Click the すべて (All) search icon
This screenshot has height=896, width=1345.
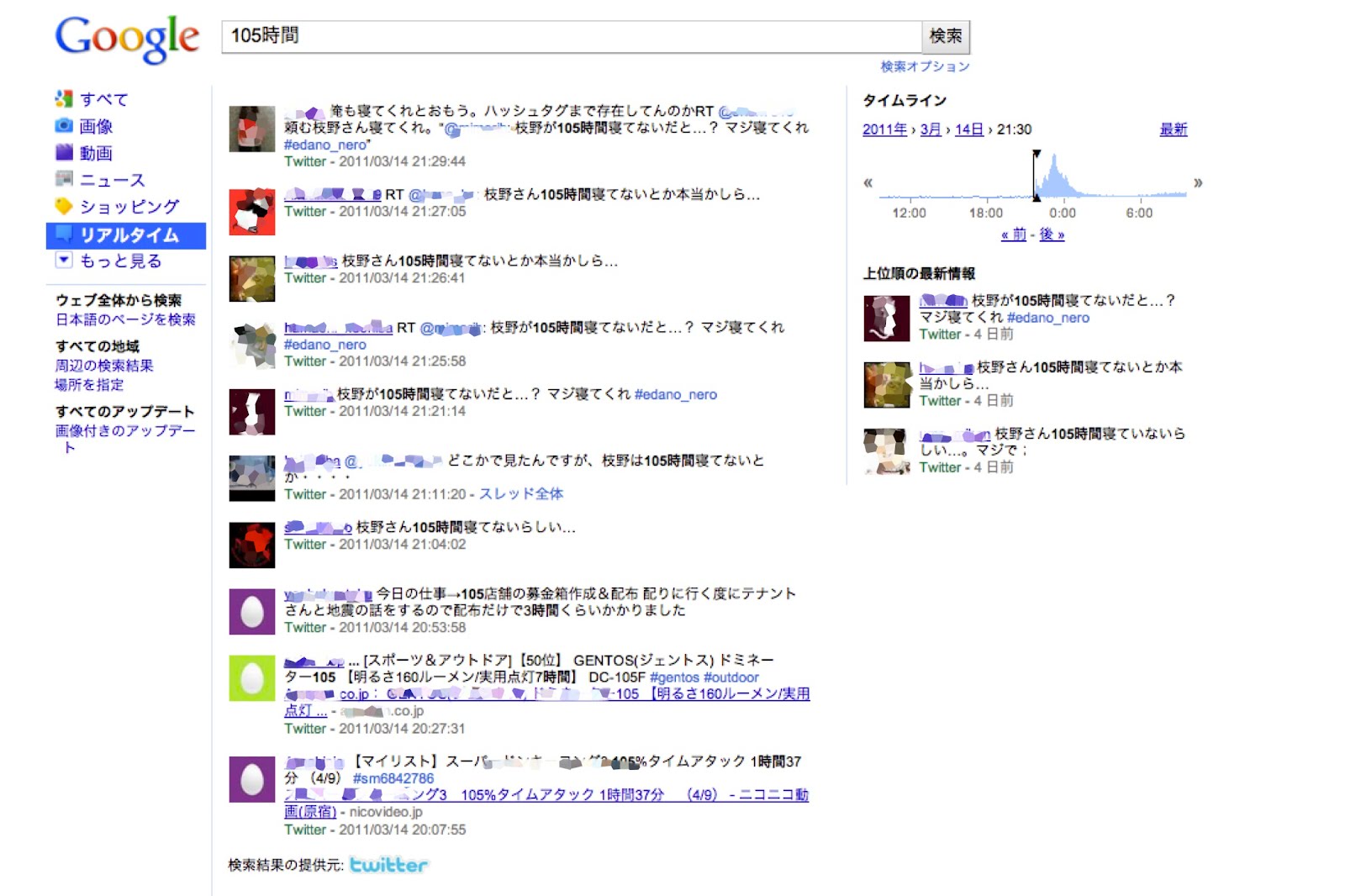[x=64, y=99]
